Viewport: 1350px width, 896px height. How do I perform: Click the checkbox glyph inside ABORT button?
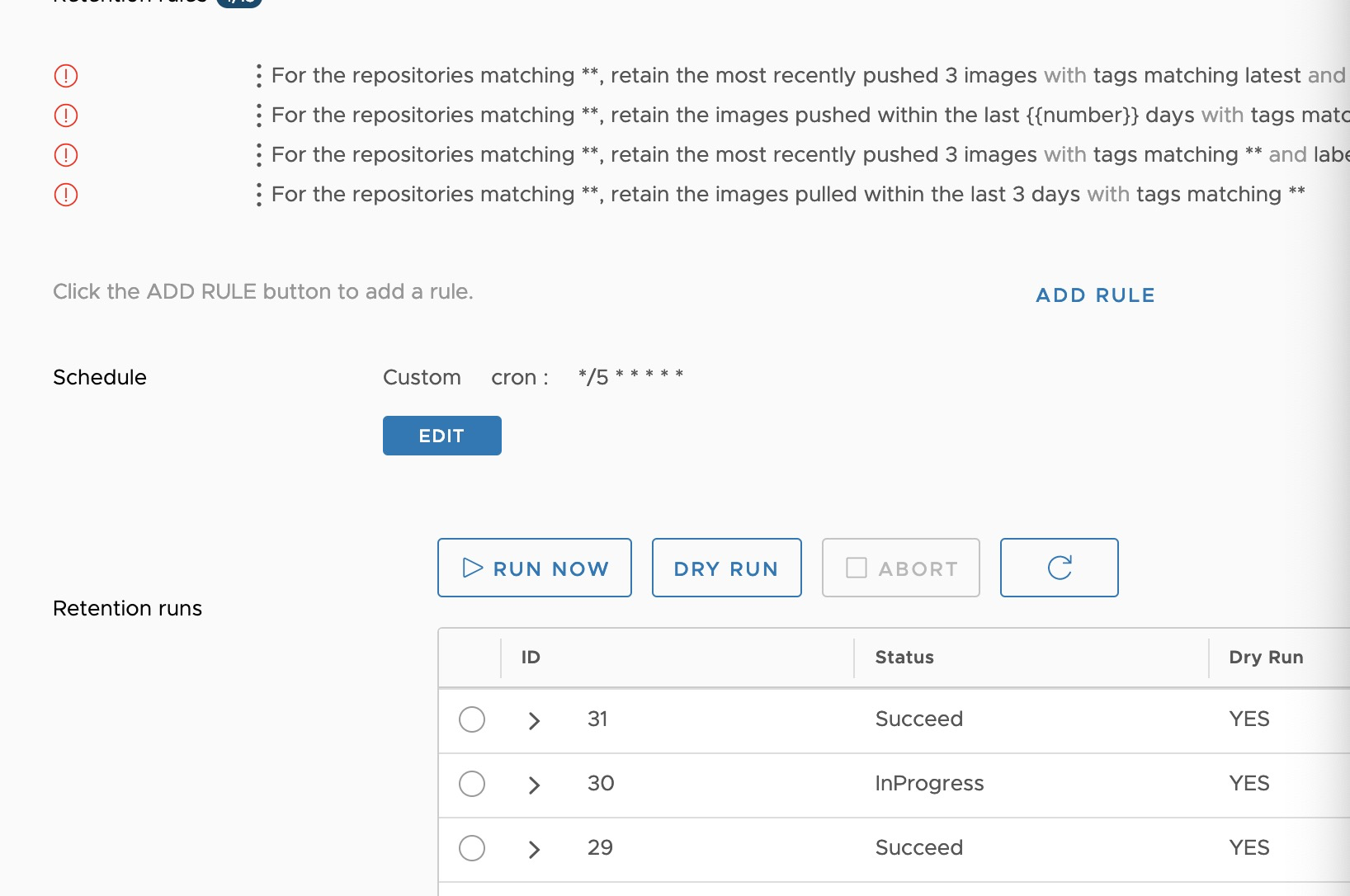pos(855,568)
